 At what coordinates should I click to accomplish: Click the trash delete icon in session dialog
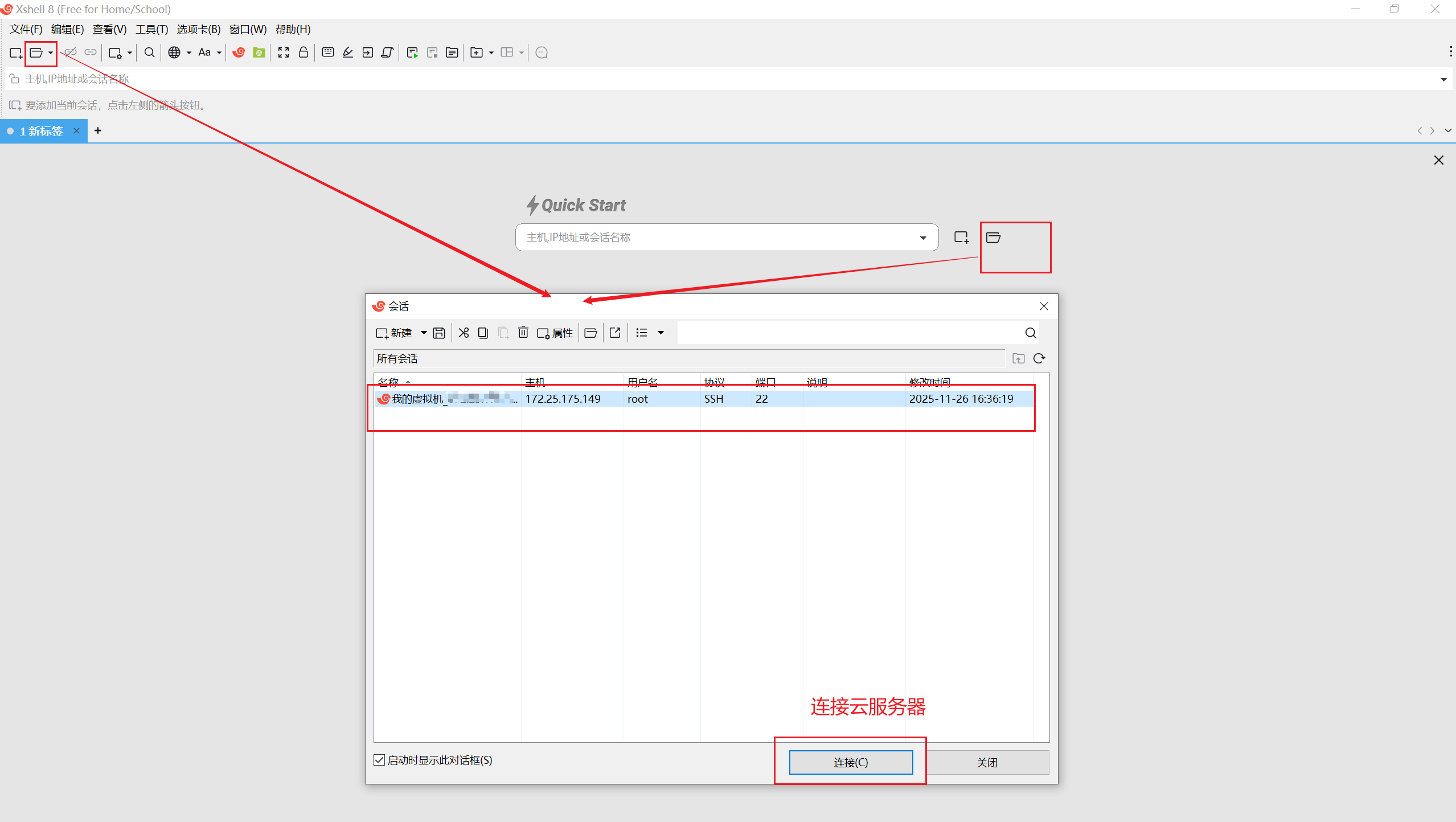[x=523, y=332]
